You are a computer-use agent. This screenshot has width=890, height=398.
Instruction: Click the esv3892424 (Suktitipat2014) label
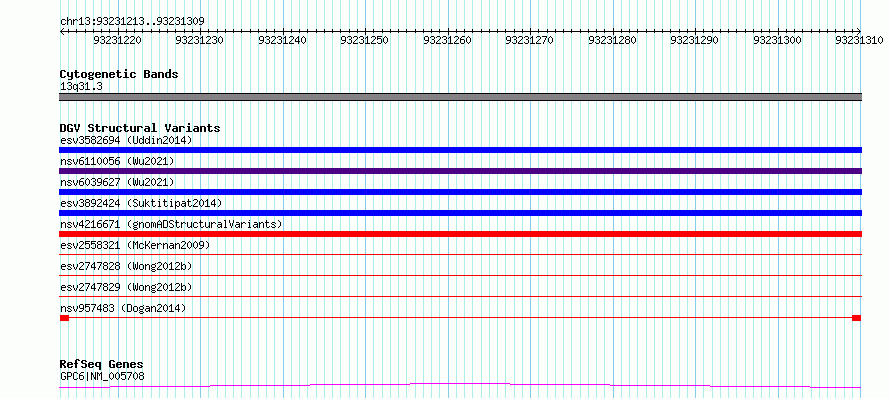(x=141, y=203)
